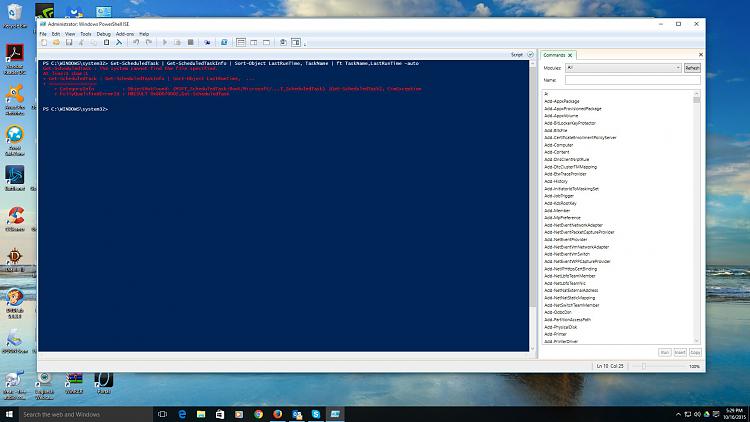750x422 pixels.
Task: Expand the Script pane chevron
Action: tap(530, 55)
